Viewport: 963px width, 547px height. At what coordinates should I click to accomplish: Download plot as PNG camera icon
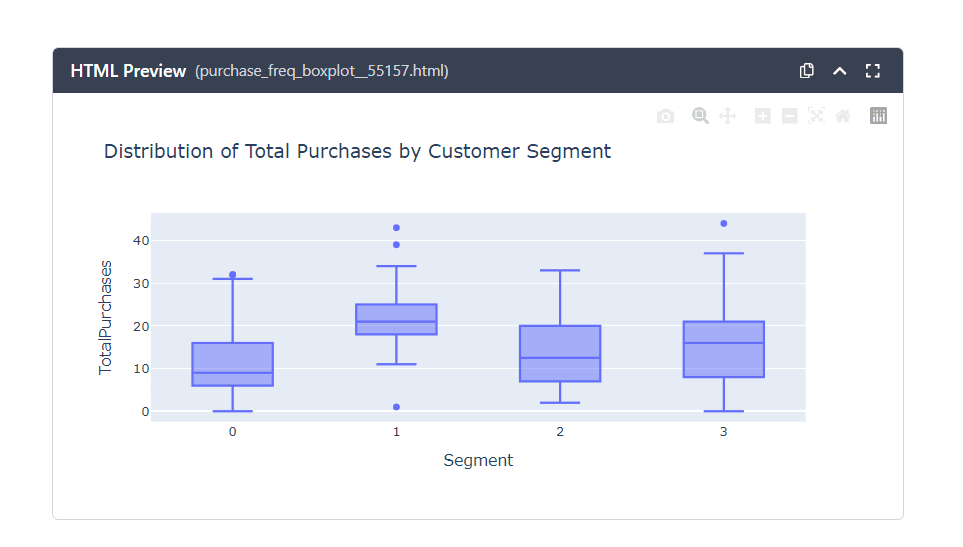[665, 116]
